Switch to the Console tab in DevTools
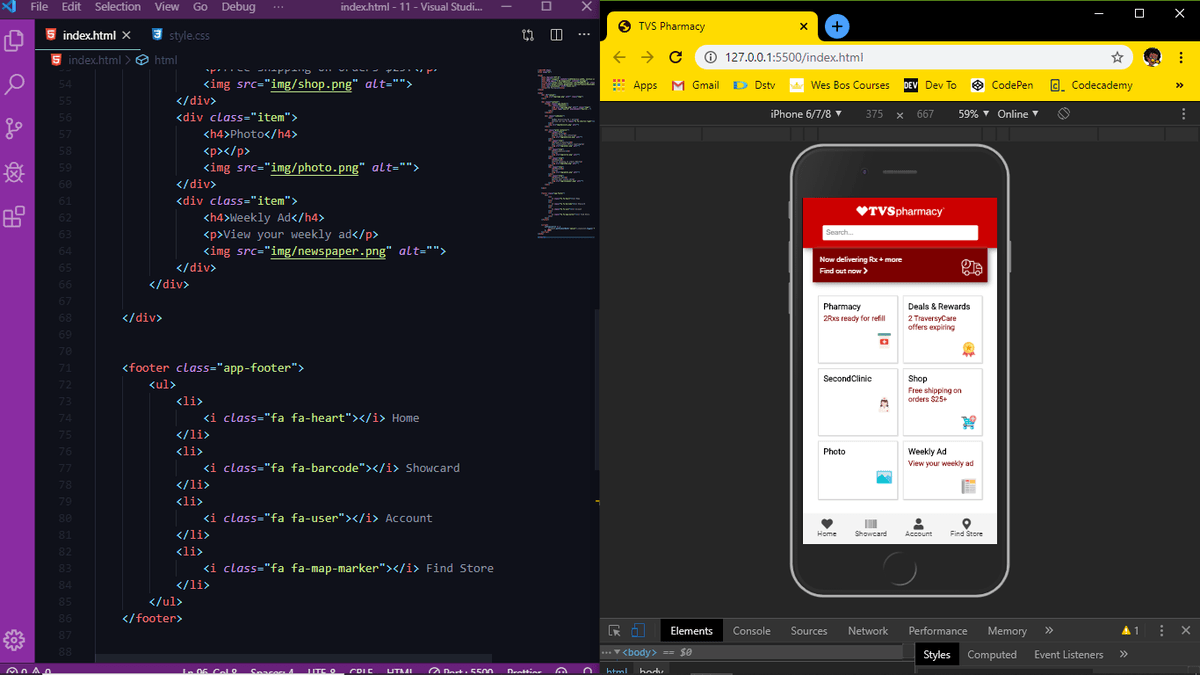This screenshot has height=675, width=1200. 751,630
